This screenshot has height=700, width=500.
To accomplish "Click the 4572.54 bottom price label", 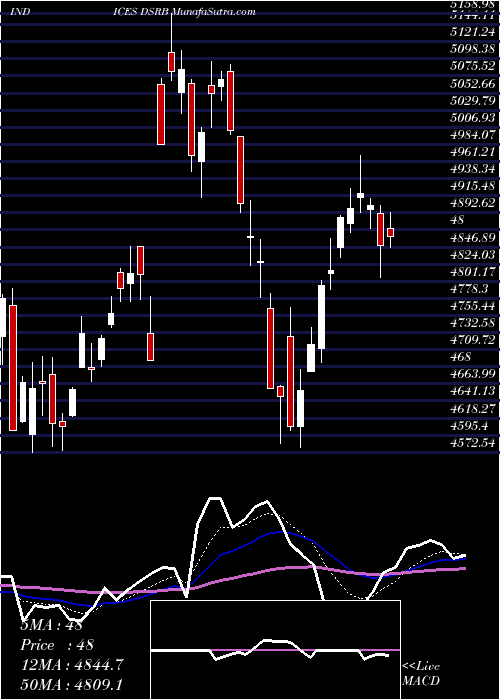I will tap(472, 442).
